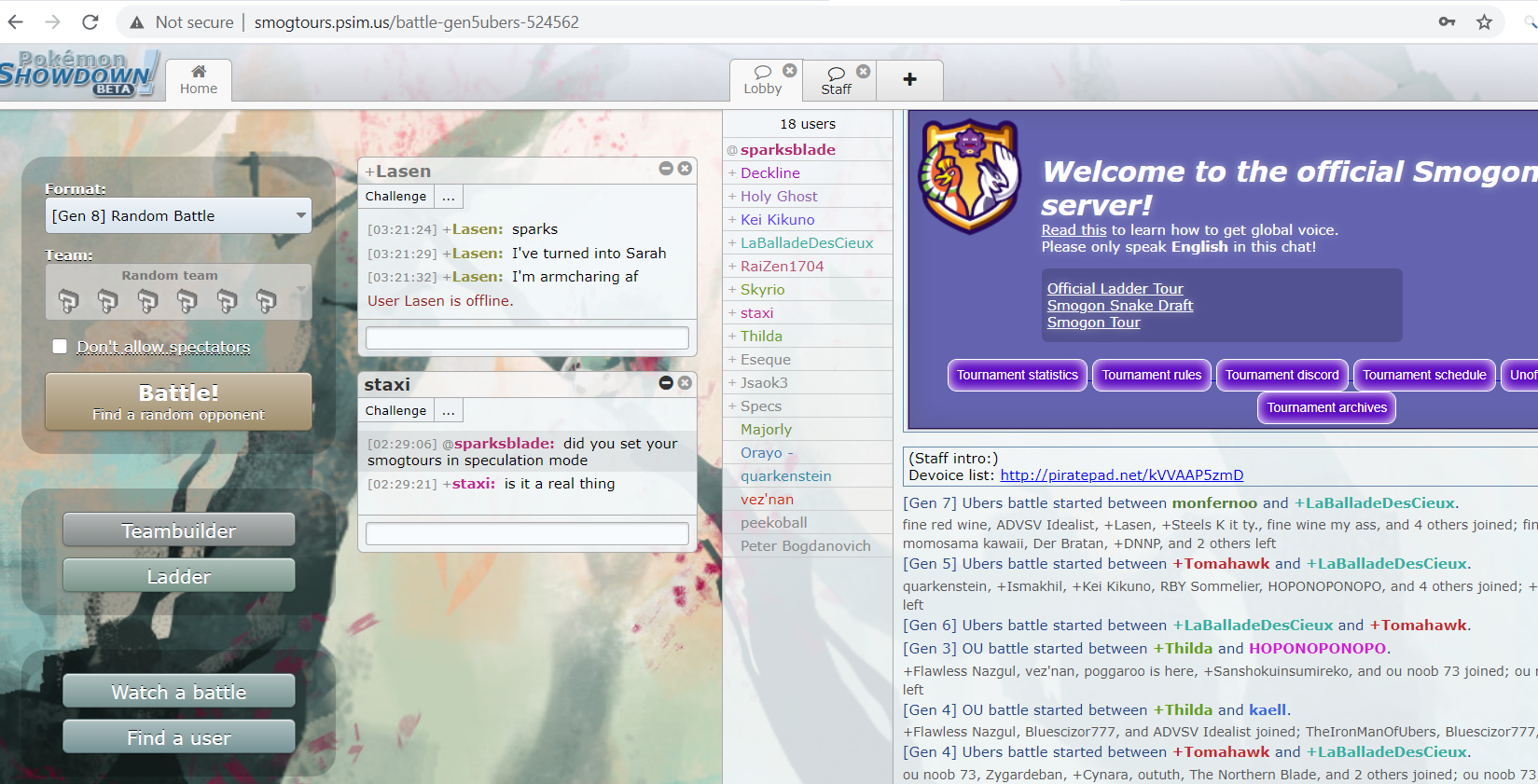This screenshot has width=1538, height=784.
Task: Switch to the Staff room tab
Action: (836, 80)
